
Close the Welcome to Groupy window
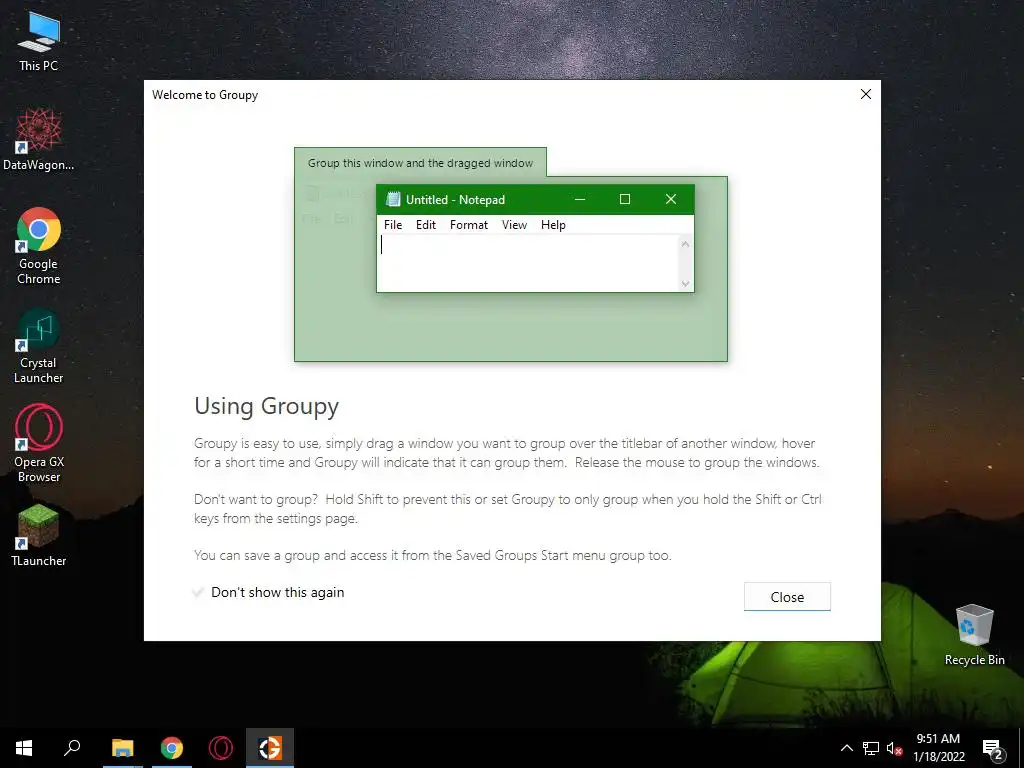[x=866, y=94]
